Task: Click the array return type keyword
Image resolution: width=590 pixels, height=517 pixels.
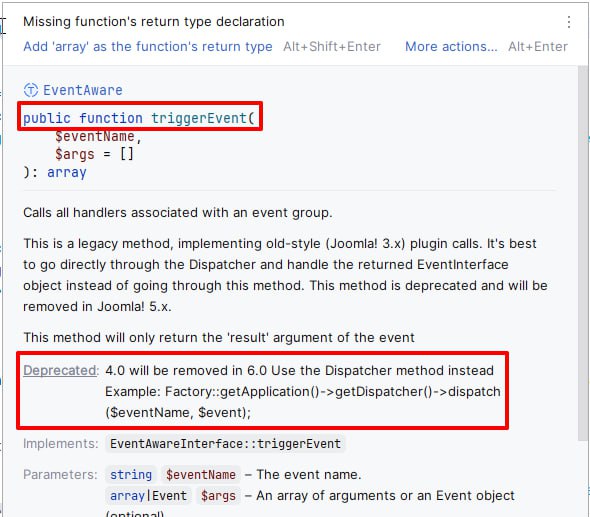Action: [x=67, y=172]
